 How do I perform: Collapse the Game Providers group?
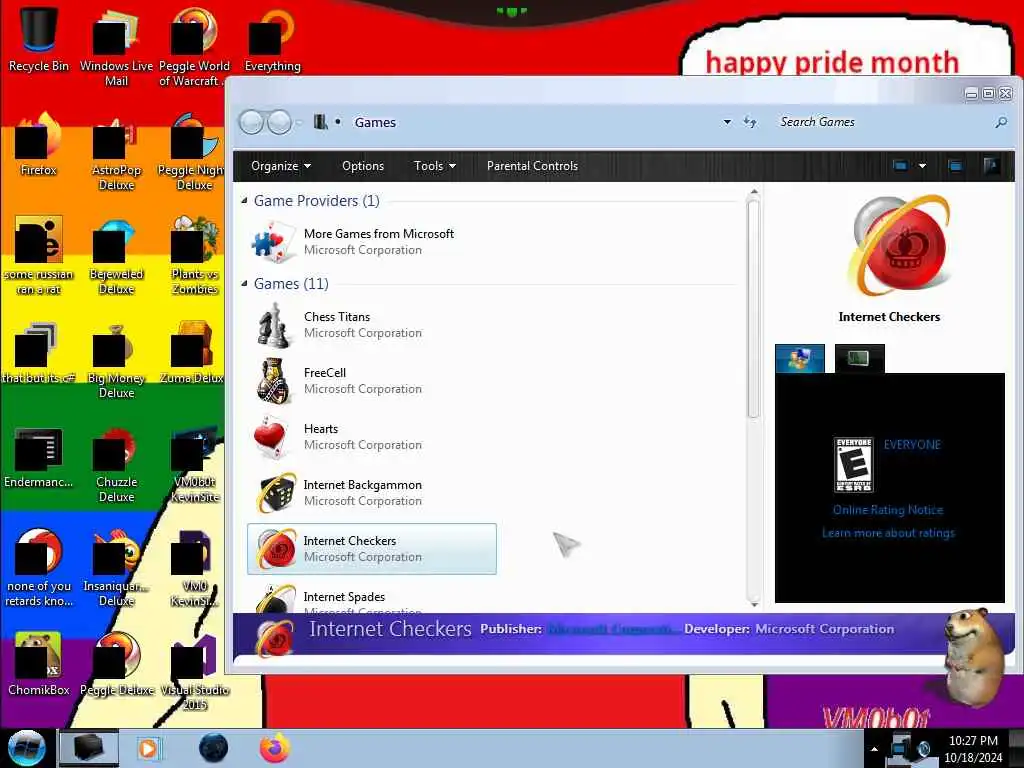pyautogui.click(x=244, y=200)
